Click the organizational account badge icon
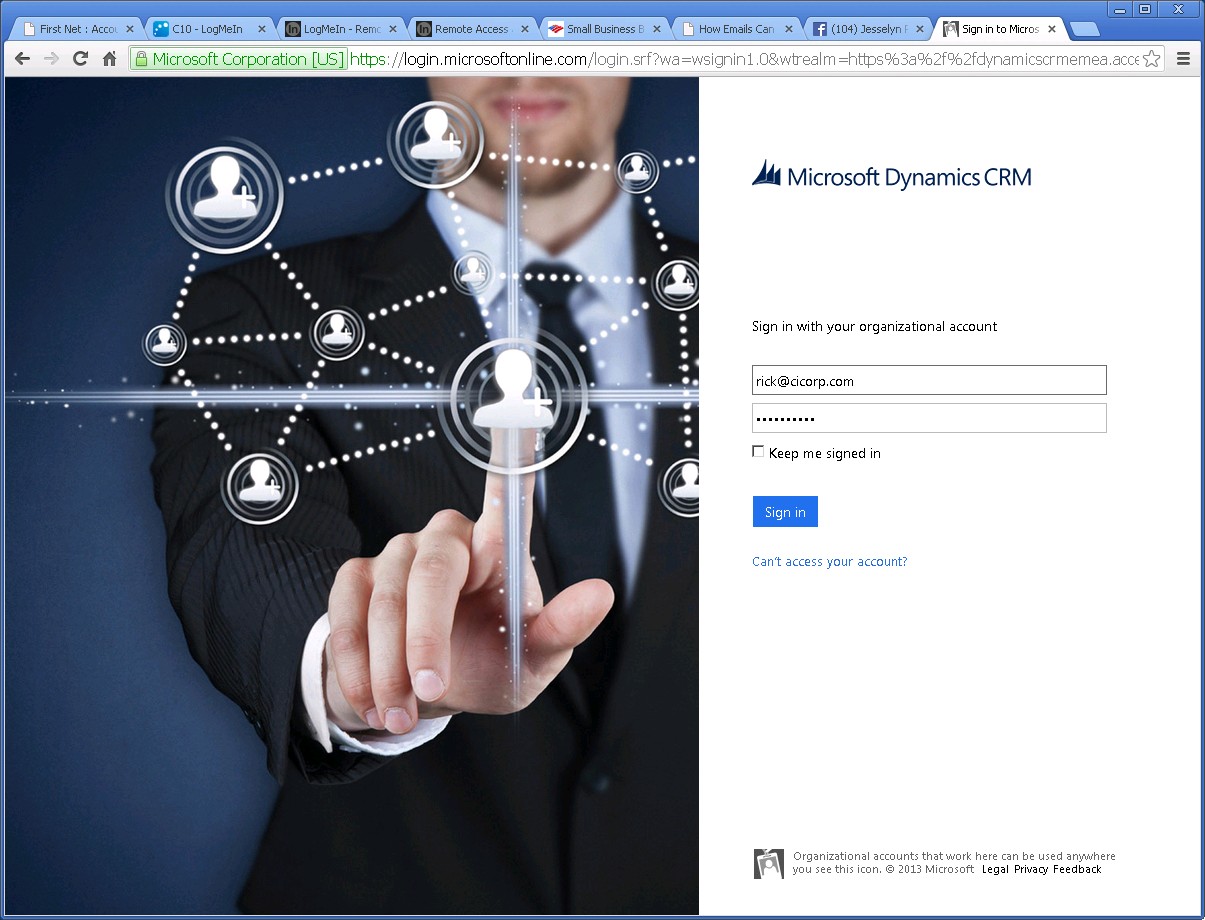Viewport: 1205px width, 920px height. click(x=768, y=863)
